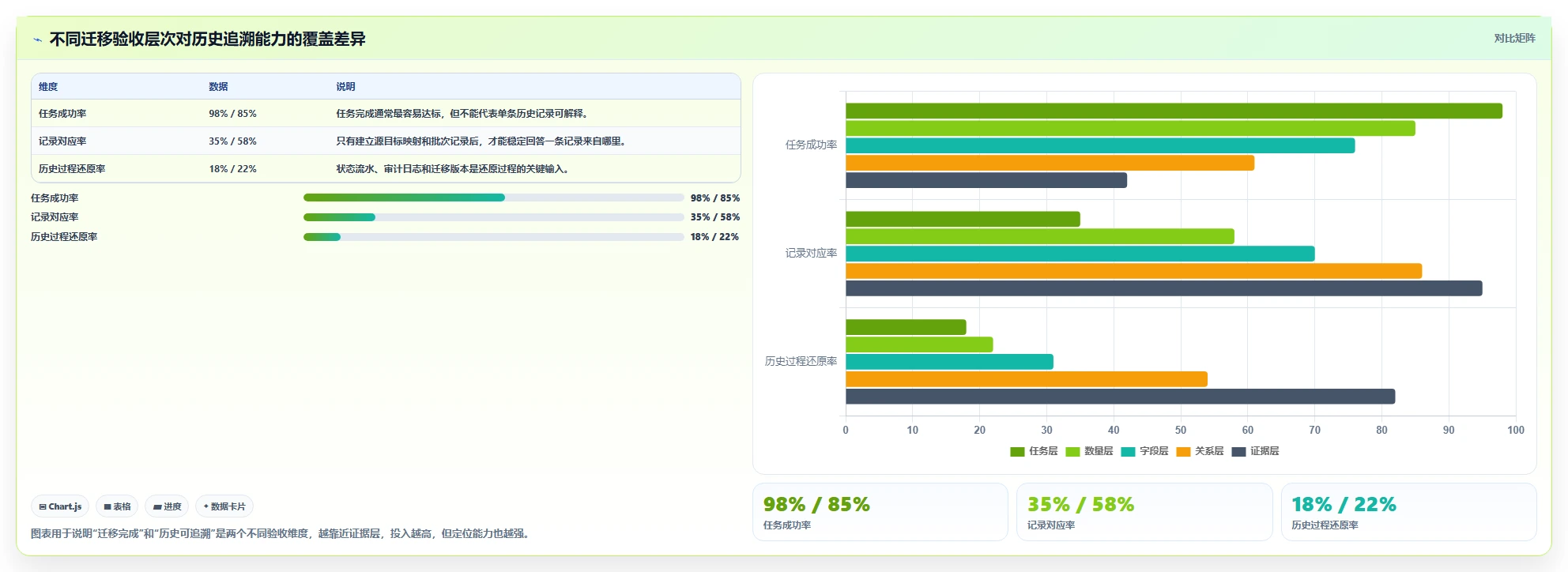Click the 50 tick on the chart axis
1568x572 pixels.
1181,430
